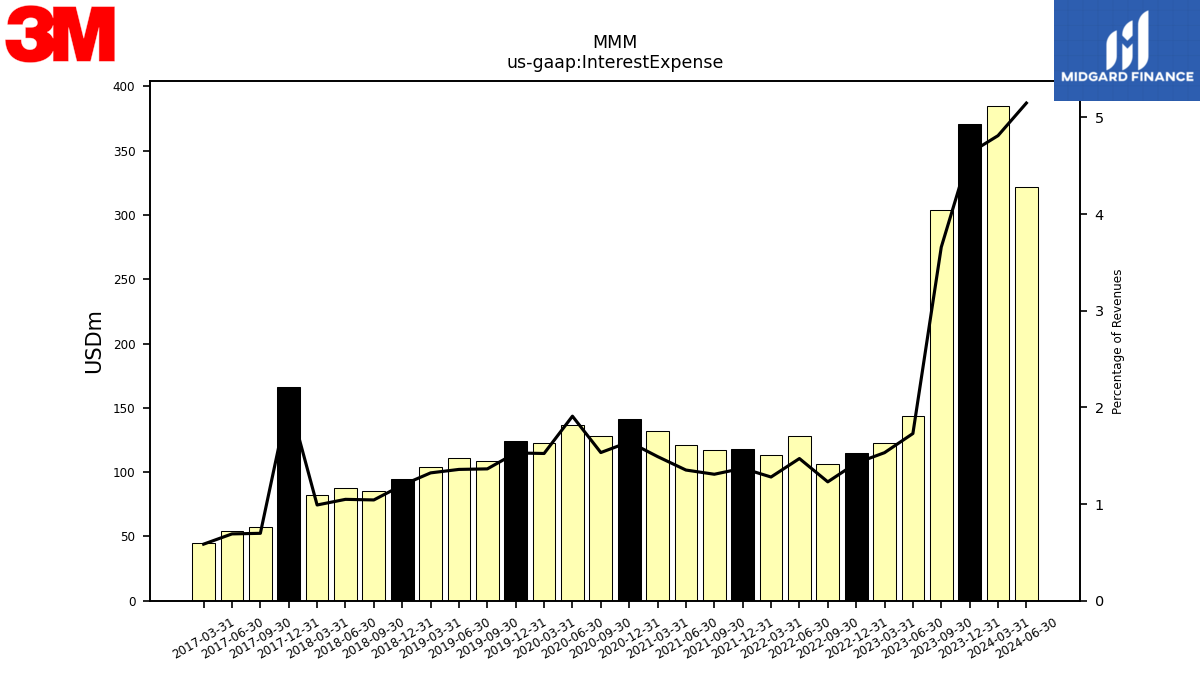
Task: Click the yellow bar for 2024-06-30
Action: 1026,394
